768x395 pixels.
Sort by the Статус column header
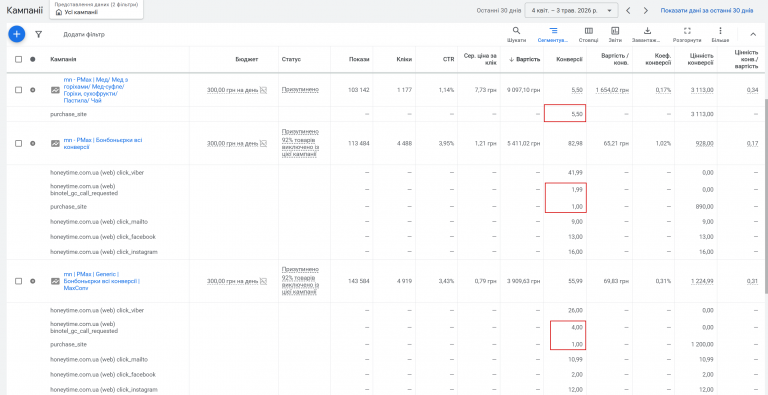[291, 59]
